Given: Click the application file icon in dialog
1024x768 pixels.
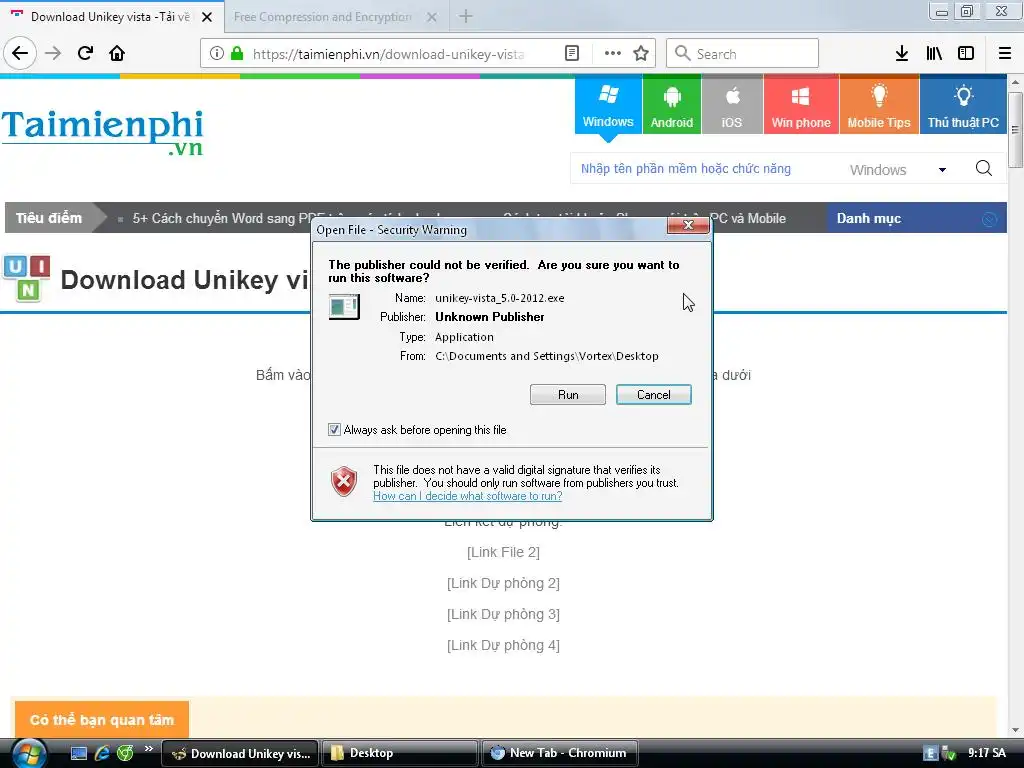Looking at the screenshot, I should pyautogui.click(x=344, y=306).
